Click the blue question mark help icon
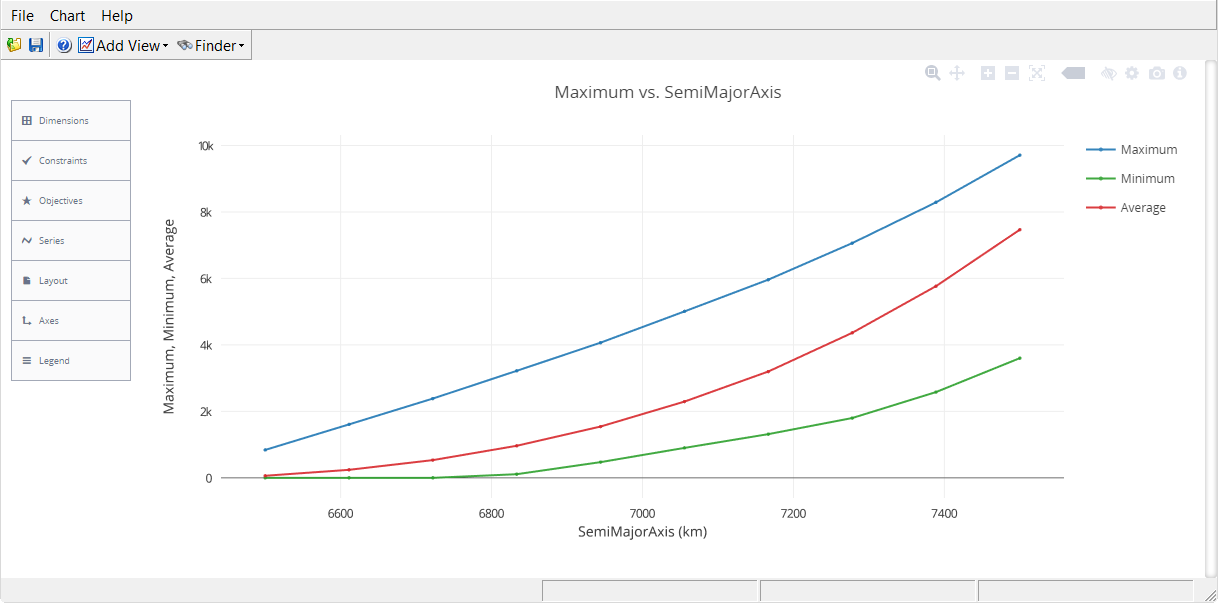The height and width of the screenshot is (603, 1218). coord(64,45)
